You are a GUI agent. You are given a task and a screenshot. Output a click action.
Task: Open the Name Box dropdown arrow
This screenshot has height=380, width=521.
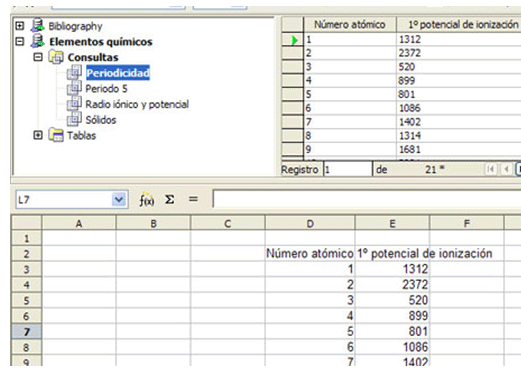click(x=119, y=200)
